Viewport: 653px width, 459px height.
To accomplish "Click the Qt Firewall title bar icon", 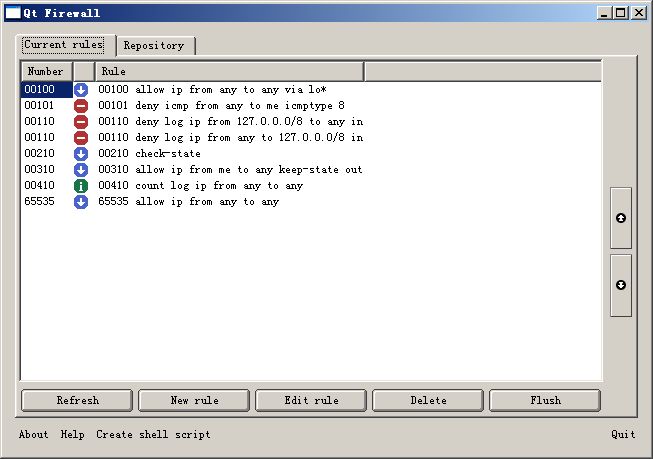I will (x=12, y=13).
